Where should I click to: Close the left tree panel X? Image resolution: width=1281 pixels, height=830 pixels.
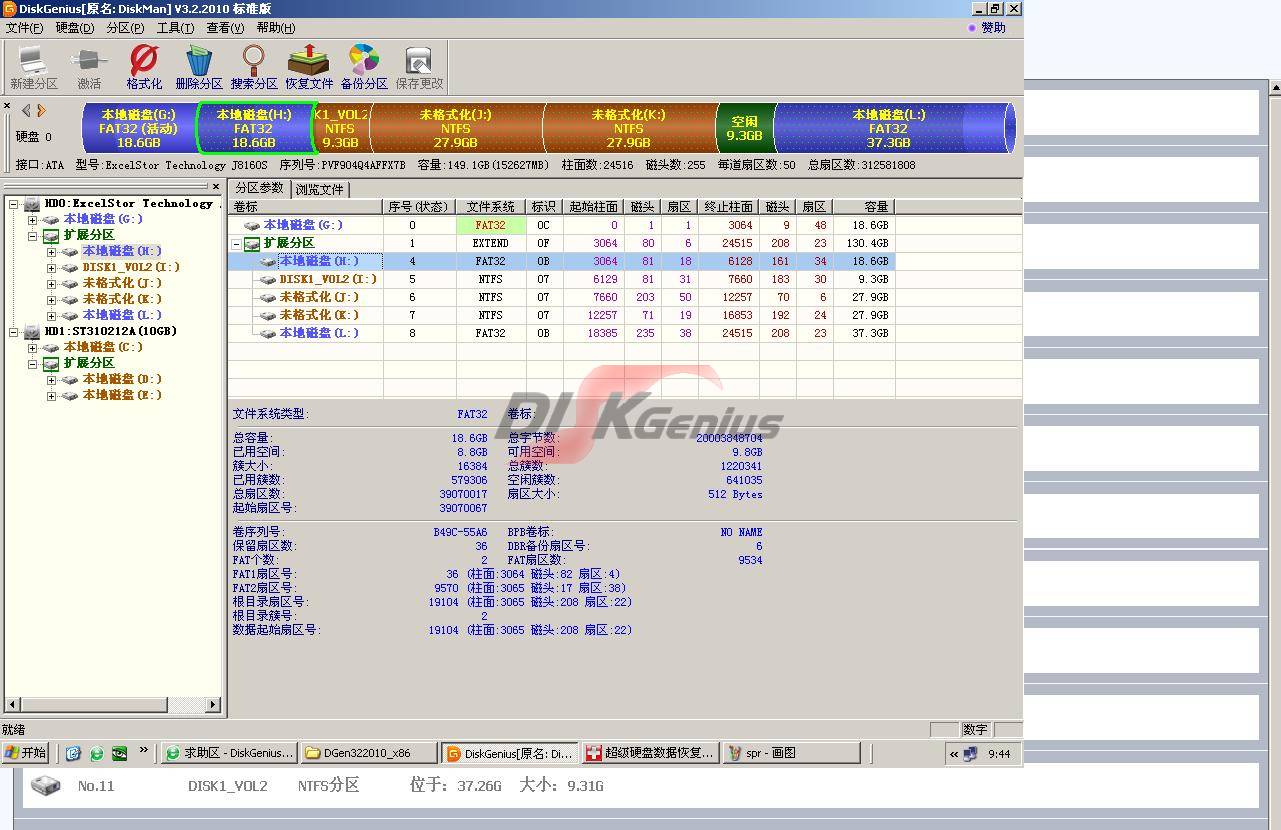[x=215, y=187]
